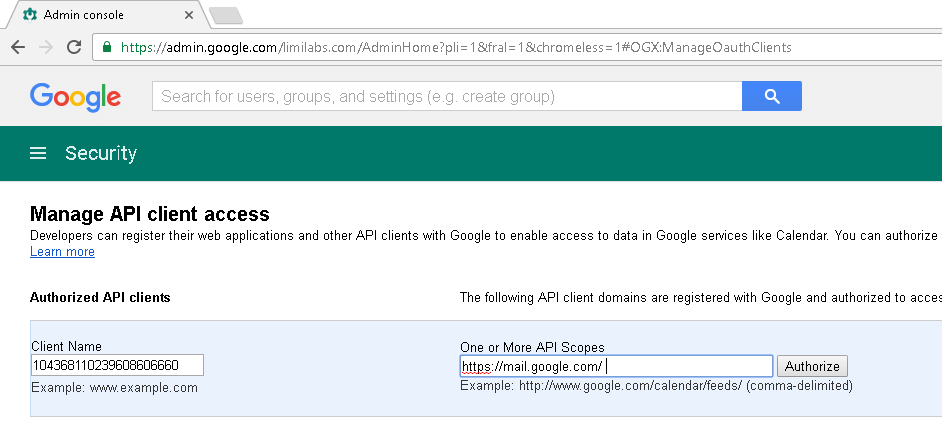Click the Authorize button

(x=812, y=366)
